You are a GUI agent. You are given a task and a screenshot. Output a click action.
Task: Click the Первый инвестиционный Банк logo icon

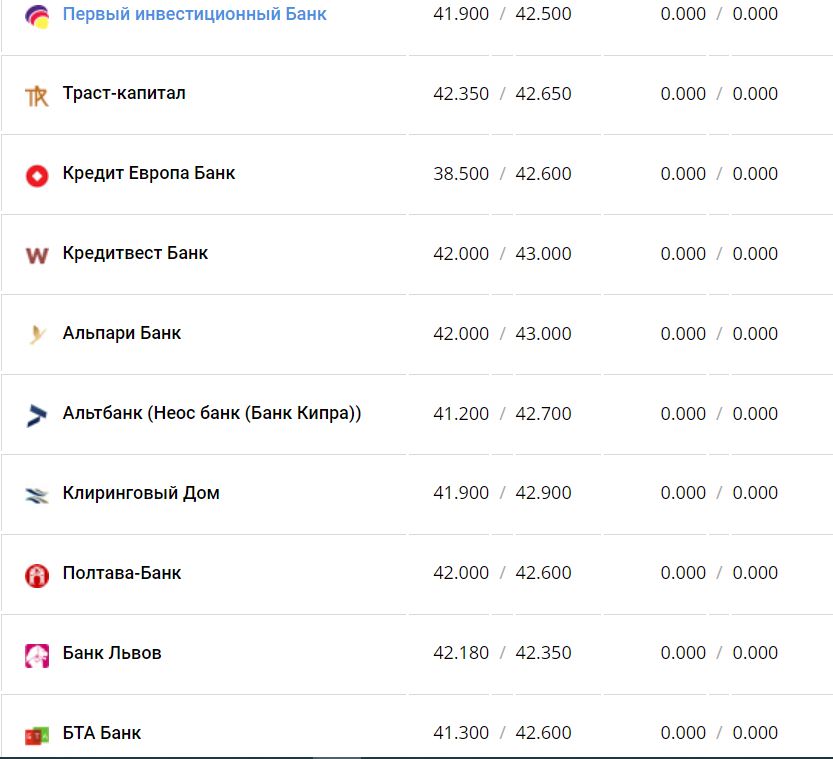tap(37, 16)
